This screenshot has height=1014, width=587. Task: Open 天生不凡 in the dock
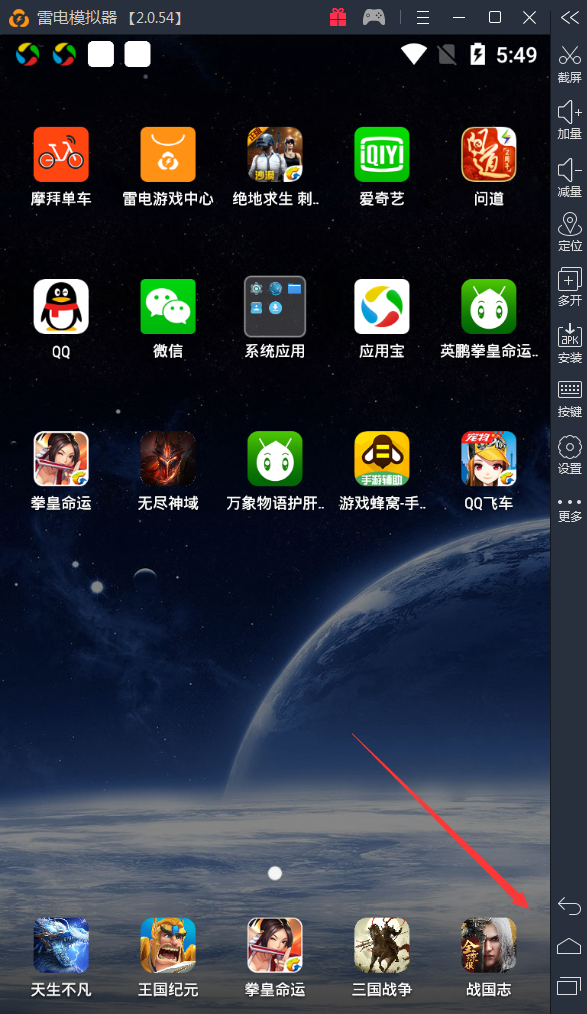pyautogui.click(x=61, y=945)
